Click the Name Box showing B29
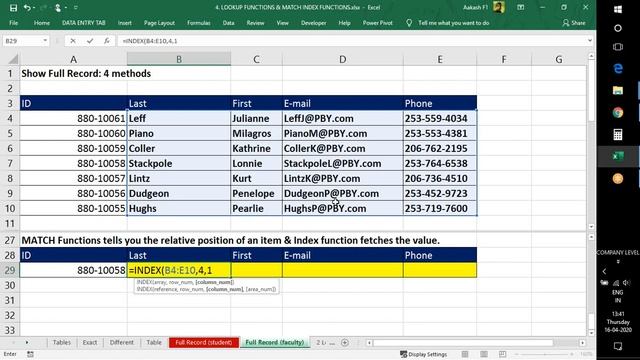 tap(22, 41)
